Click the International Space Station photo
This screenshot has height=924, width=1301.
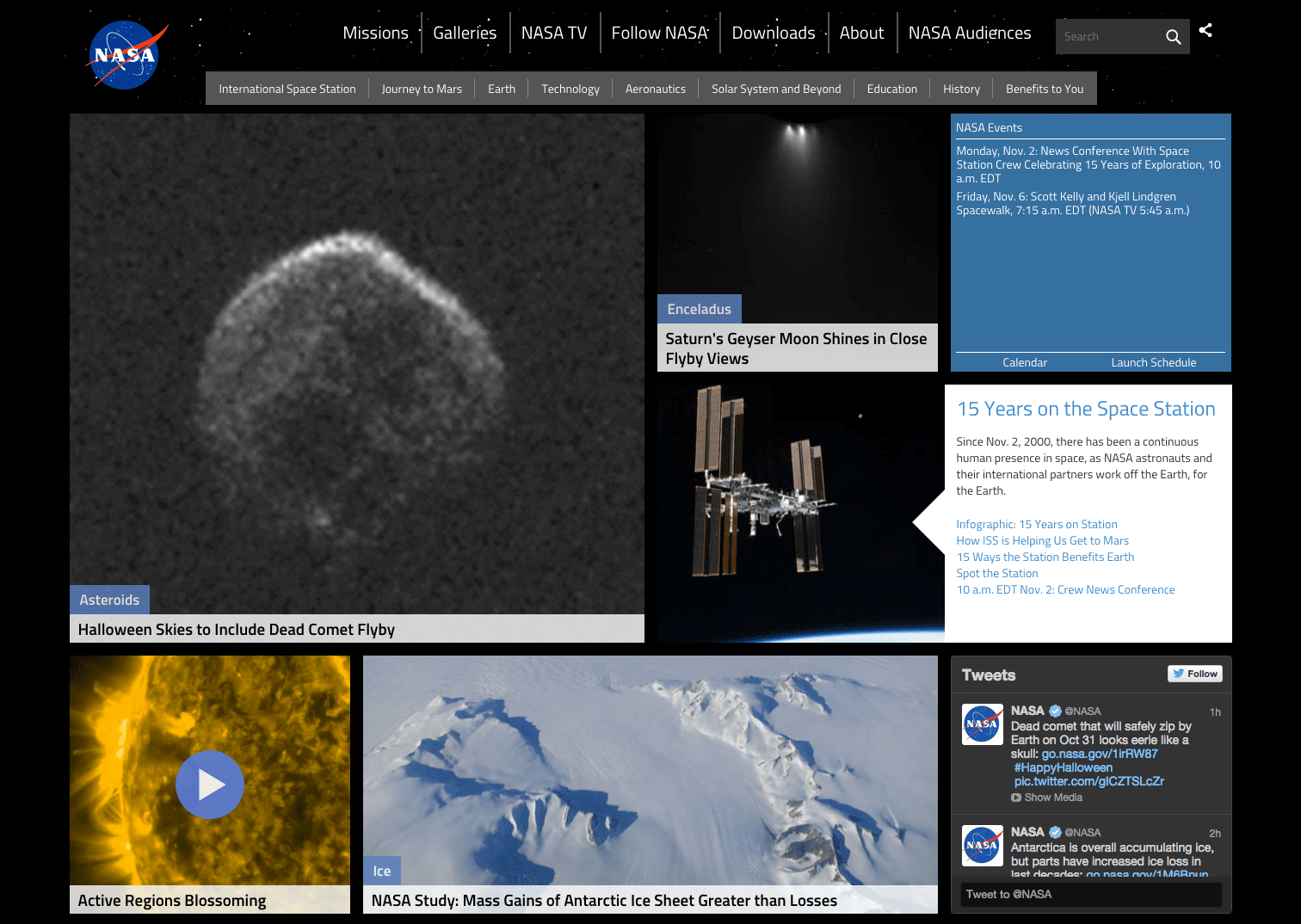point(800,513)
